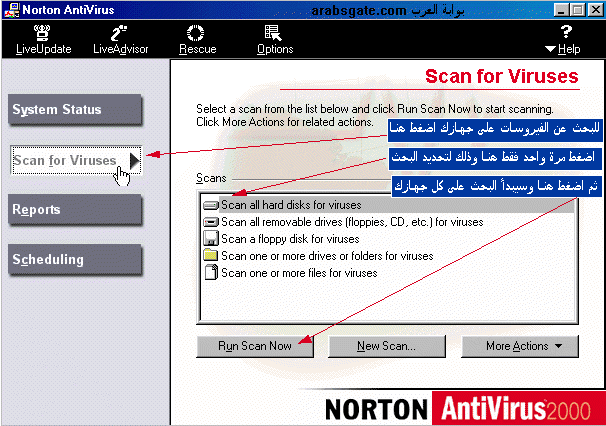The image size is (606, 426).
Task: Select the Scan for Viruses sidebar tab
Action: [76, 160]
